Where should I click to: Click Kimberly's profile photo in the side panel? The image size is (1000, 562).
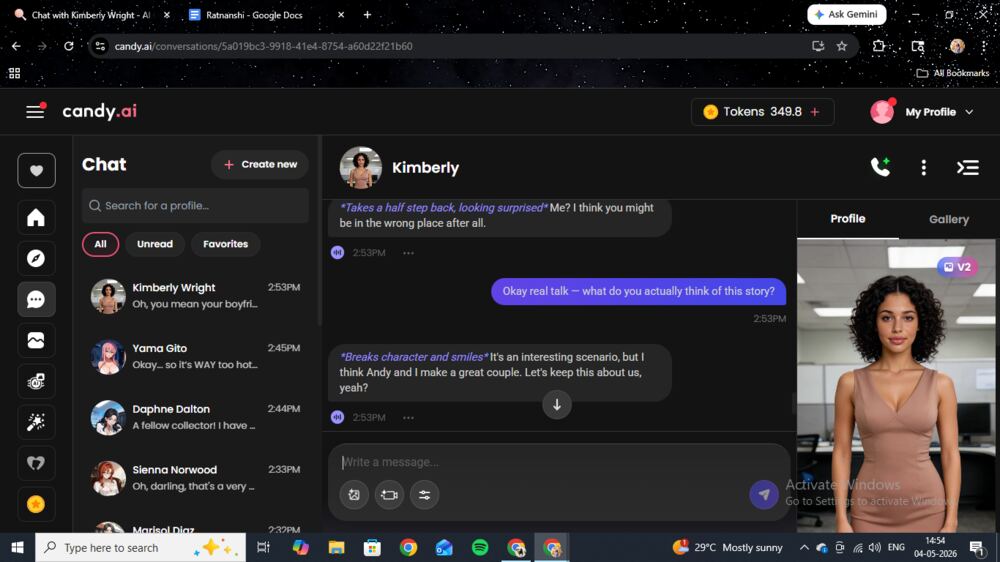coord(896,386)
